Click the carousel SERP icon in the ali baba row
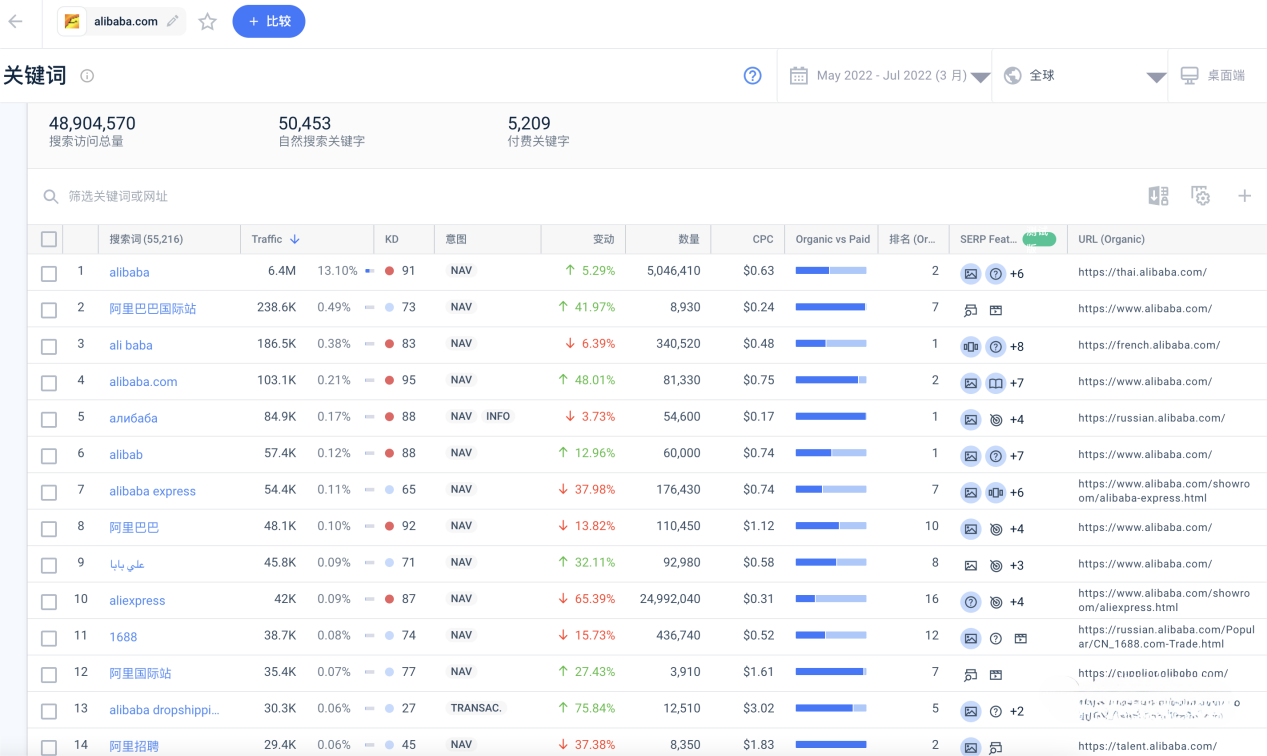The image size is (1267, 756). (970, 346)
